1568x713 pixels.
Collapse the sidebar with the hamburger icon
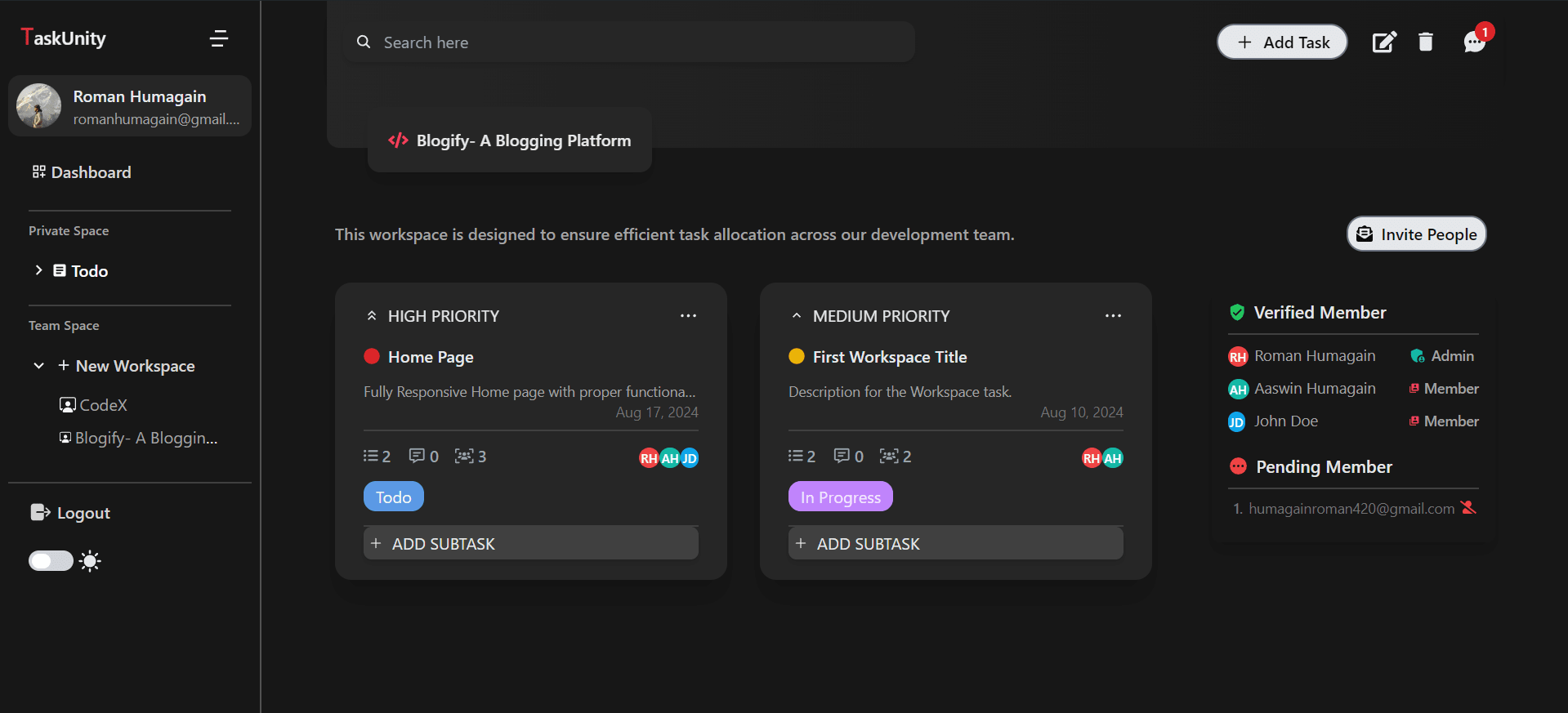point(218,38)
